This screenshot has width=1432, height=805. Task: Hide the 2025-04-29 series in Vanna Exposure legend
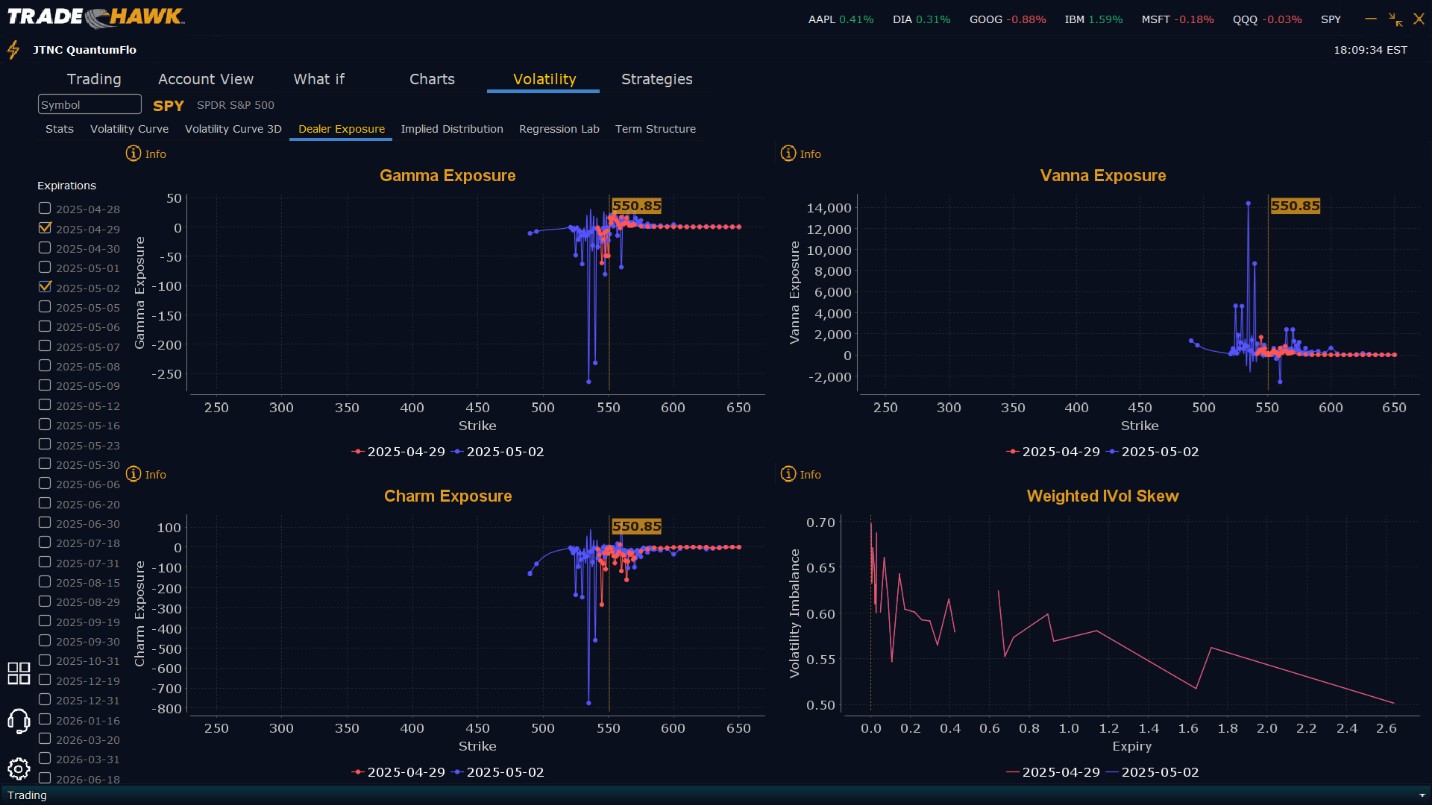[x=1053, y=452]
